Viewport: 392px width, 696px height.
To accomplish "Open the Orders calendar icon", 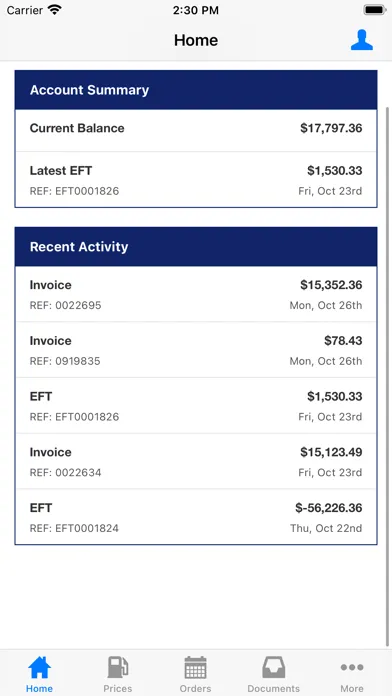I will (x=195, y=667).
